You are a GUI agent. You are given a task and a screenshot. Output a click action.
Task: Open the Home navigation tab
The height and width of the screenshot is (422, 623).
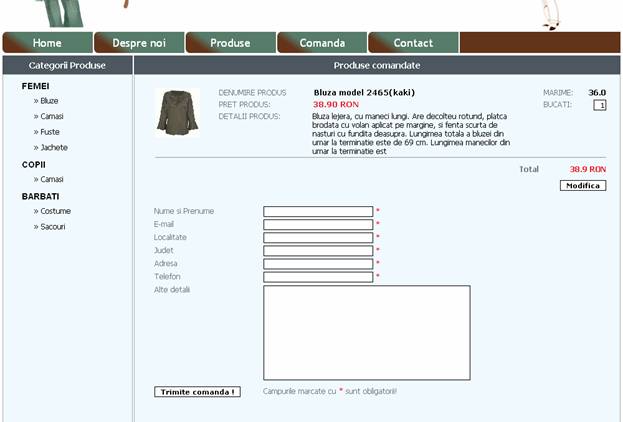tap(47, 43)
